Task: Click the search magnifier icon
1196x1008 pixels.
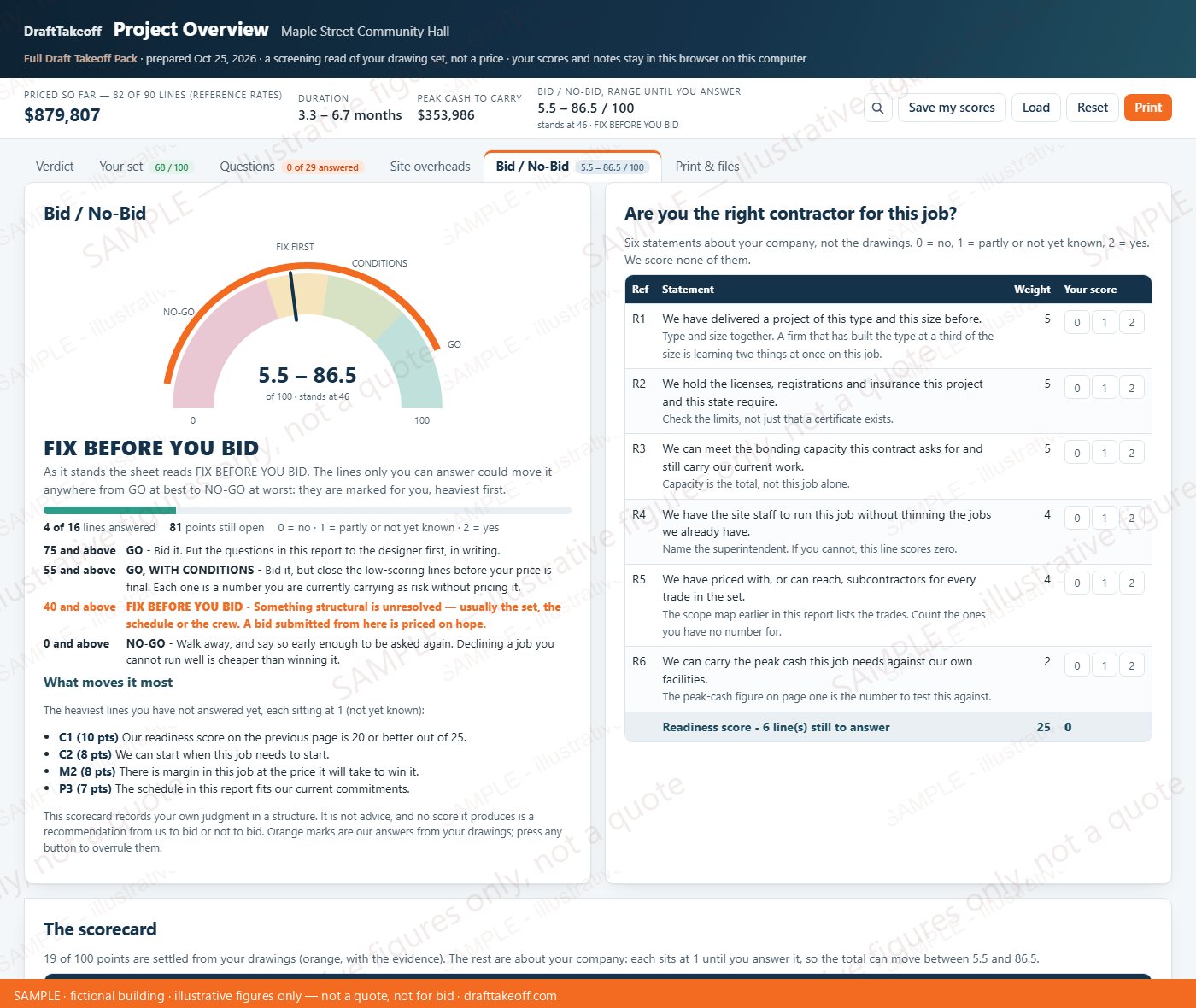Action: click(x=877, y=108)
